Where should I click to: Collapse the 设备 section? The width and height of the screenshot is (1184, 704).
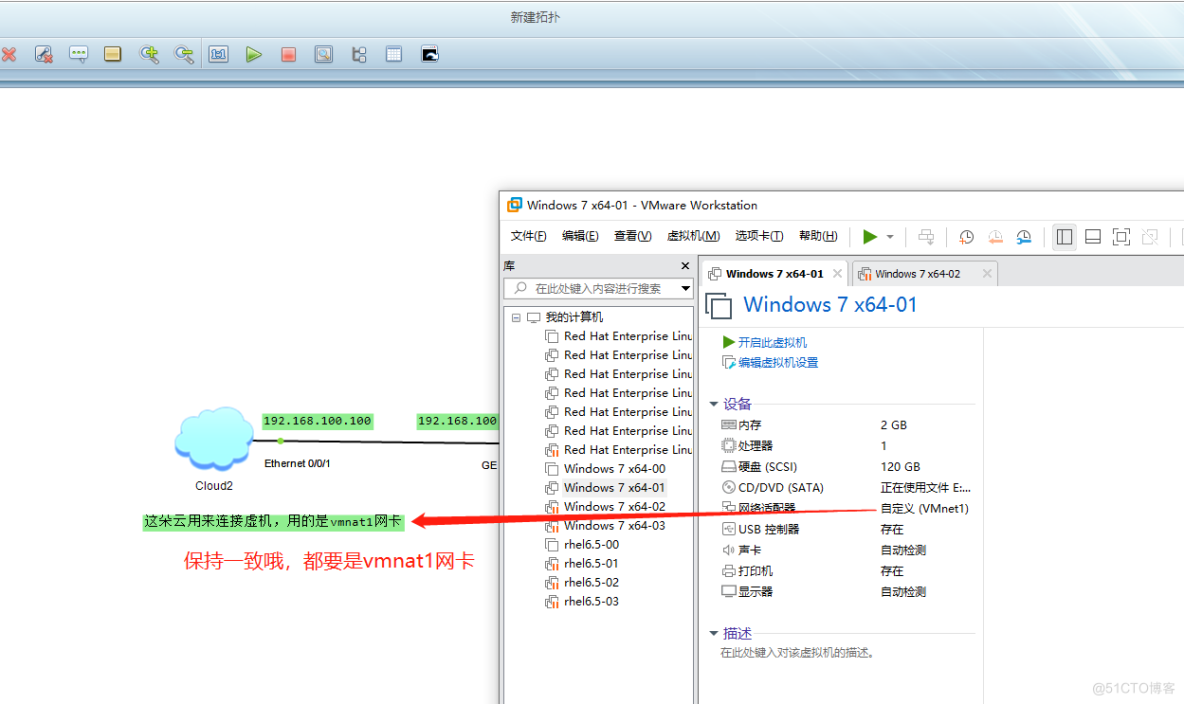(x=714, y=404)
